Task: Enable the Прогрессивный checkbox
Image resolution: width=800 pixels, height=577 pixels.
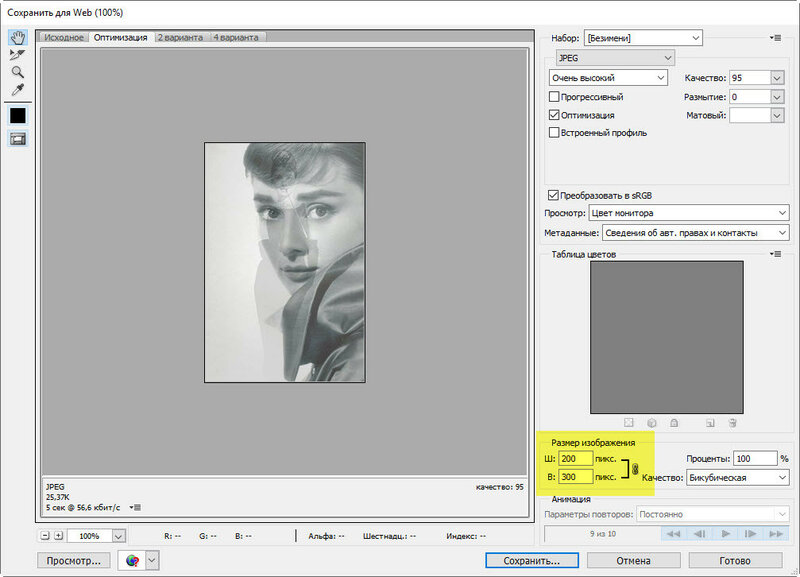Action: pyautogui.click(x=555, y=97)
